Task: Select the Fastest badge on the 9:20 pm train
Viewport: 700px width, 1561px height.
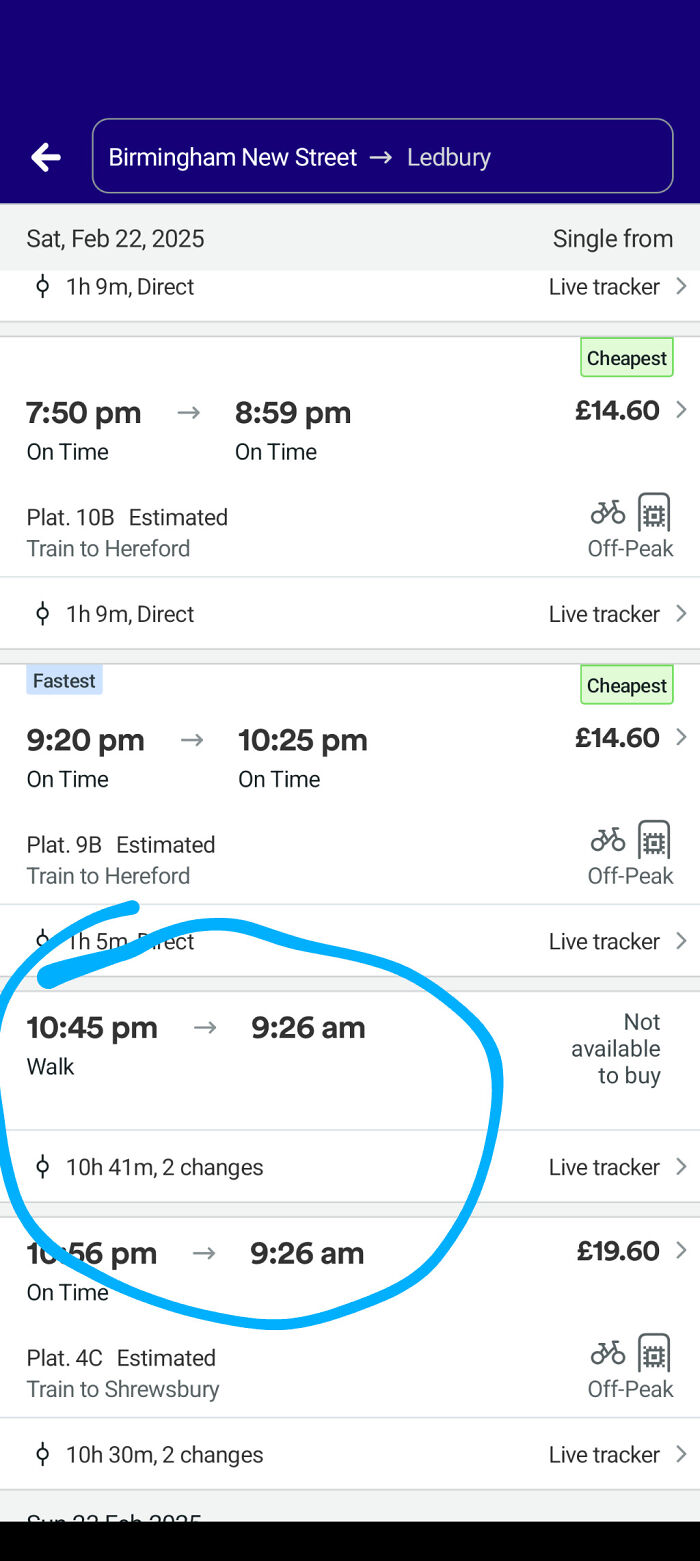Action: [x=64, y=680]
